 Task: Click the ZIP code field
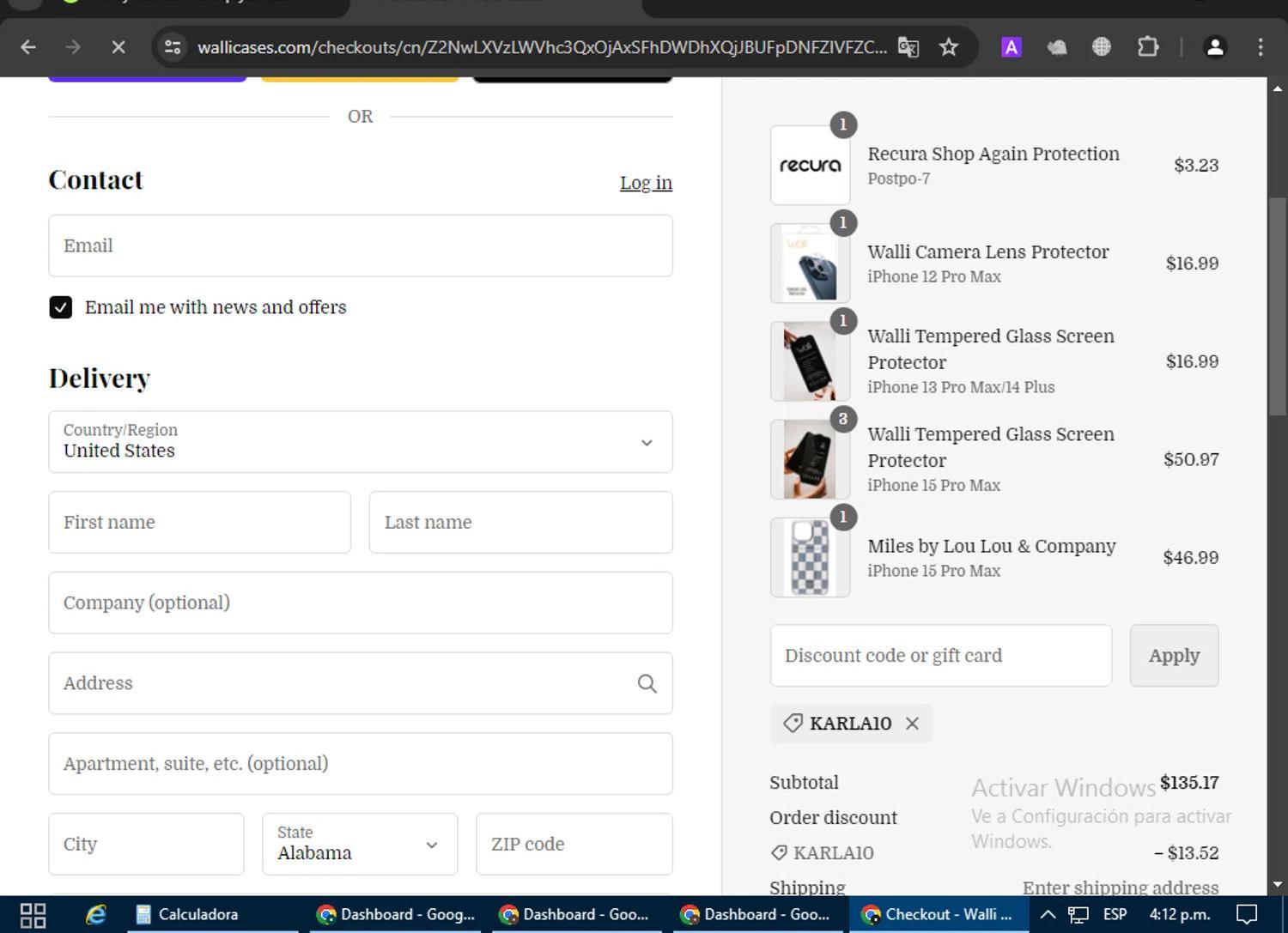pos(574,845)
